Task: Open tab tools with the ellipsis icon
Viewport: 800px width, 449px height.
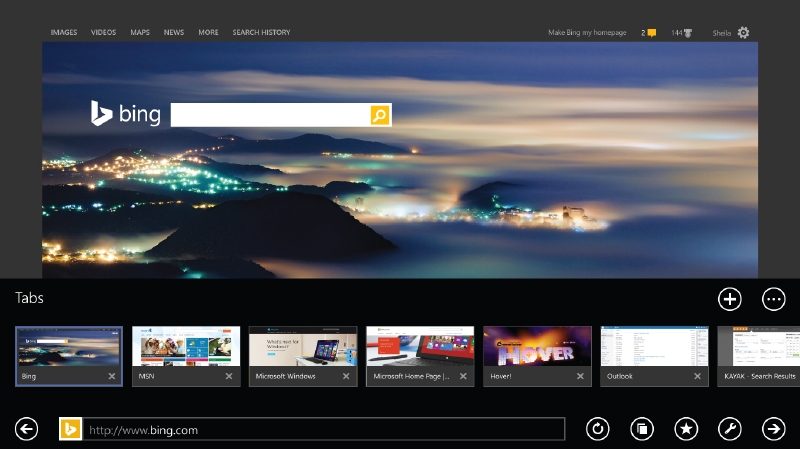Action: [x=774, y=299]
